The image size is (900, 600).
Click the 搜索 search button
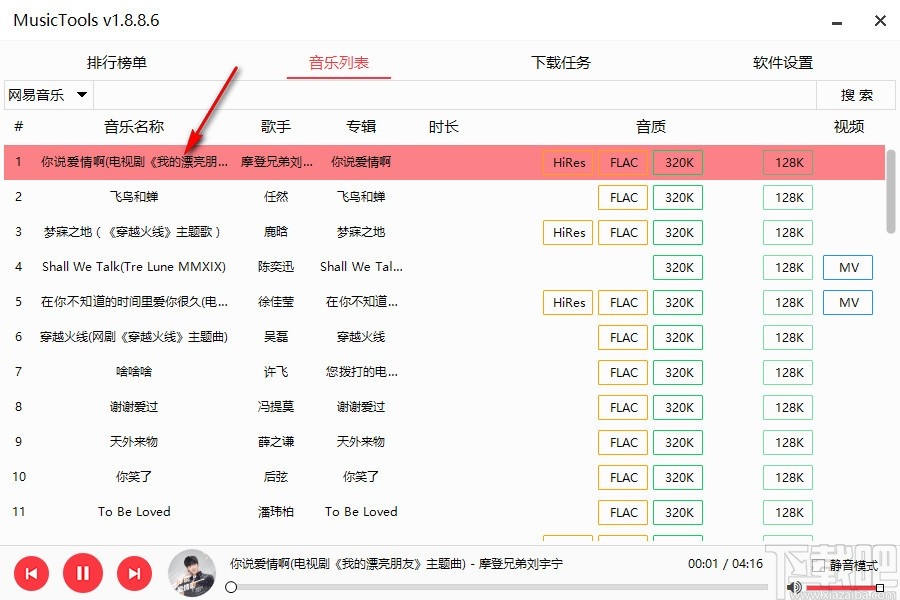click(856, 94)
